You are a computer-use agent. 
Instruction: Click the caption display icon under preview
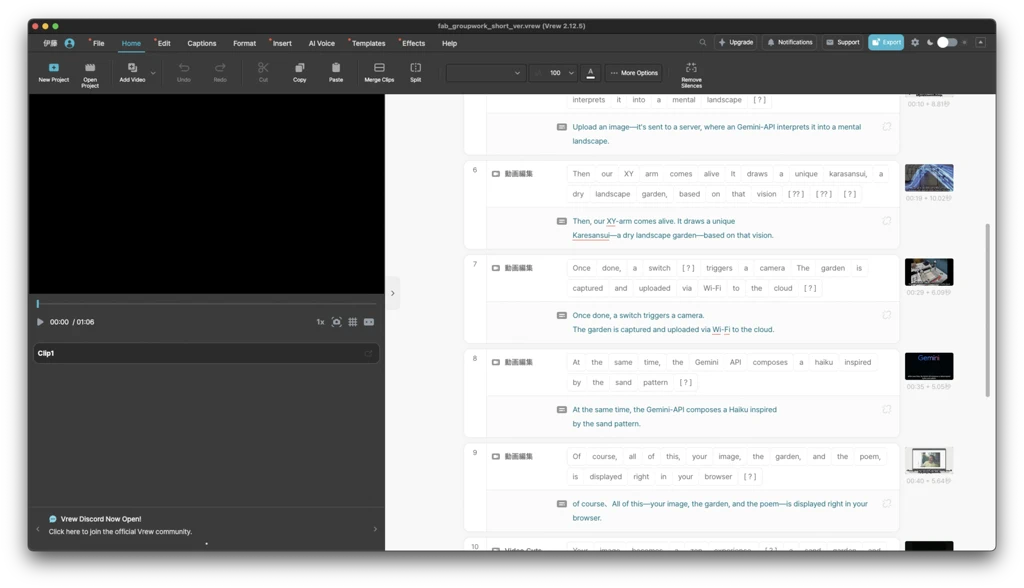click(369, 322)
